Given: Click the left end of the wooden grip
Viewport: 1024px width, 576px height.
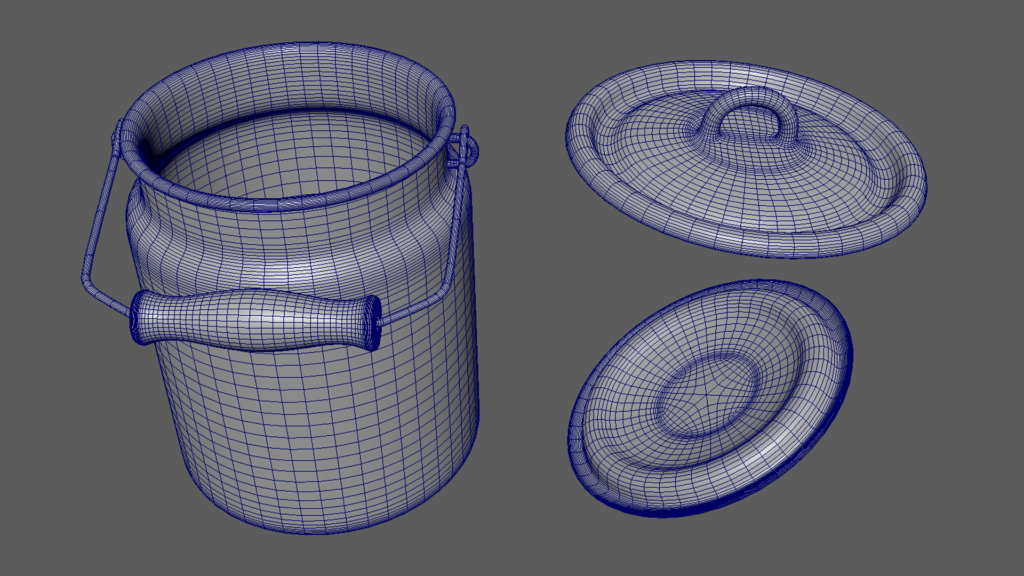Looking at the screenshot, I should click(140, 318).
